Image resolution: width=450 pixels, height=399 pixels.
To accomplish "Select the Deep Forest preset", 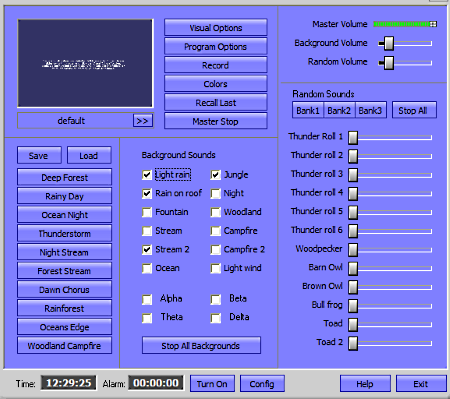I will pos(64,177).
